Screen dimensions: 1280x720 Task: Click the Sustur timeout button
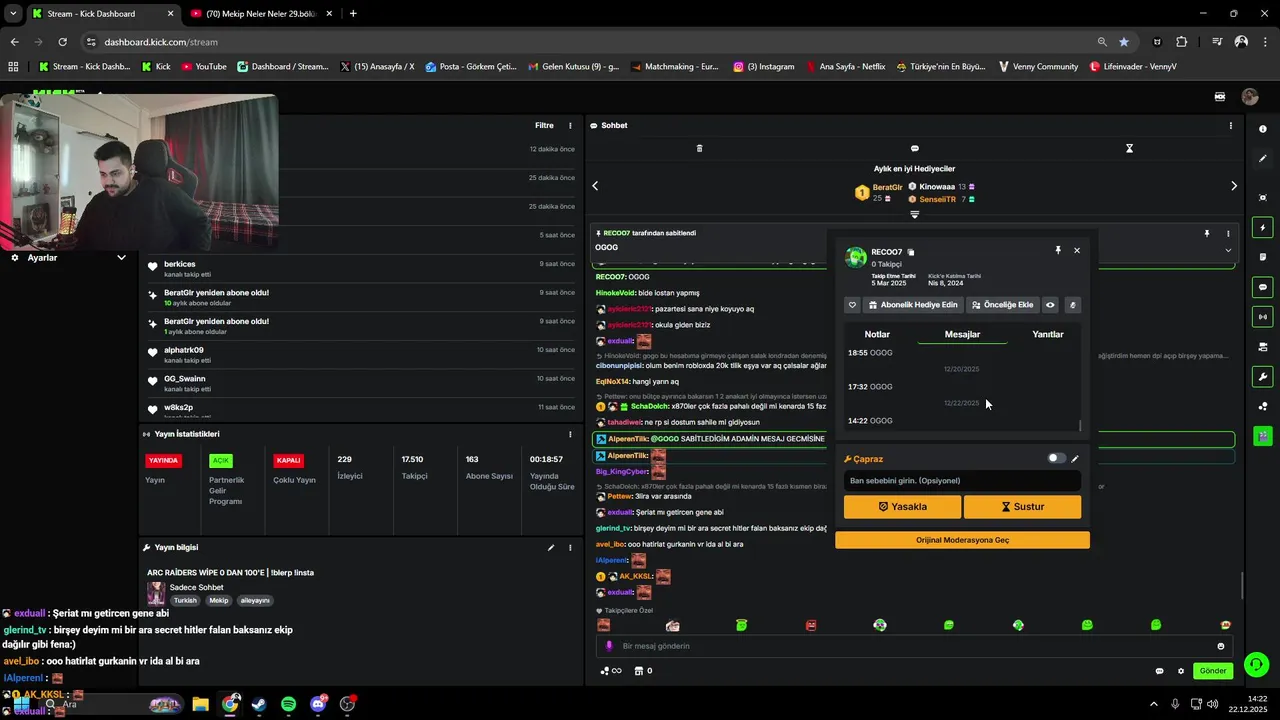click(x=1022, y=507)
